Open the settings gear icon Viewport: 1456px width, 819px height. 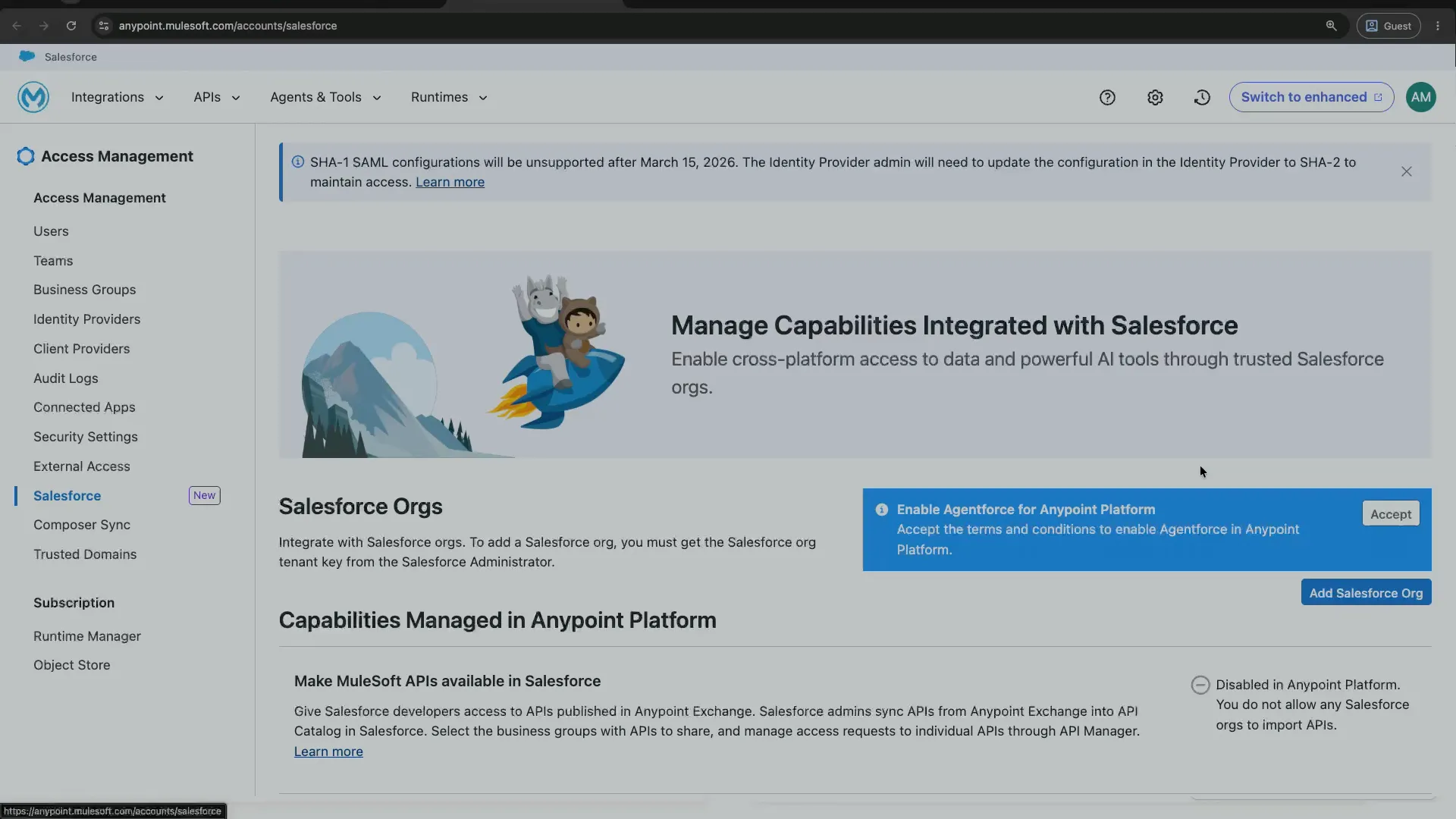pyautogui.click(x=1155, y=97)
